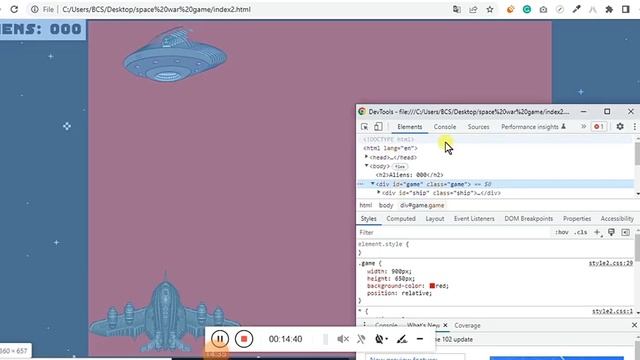Pause the screen recording
This screenshot has width=640, height=360.
220,339
